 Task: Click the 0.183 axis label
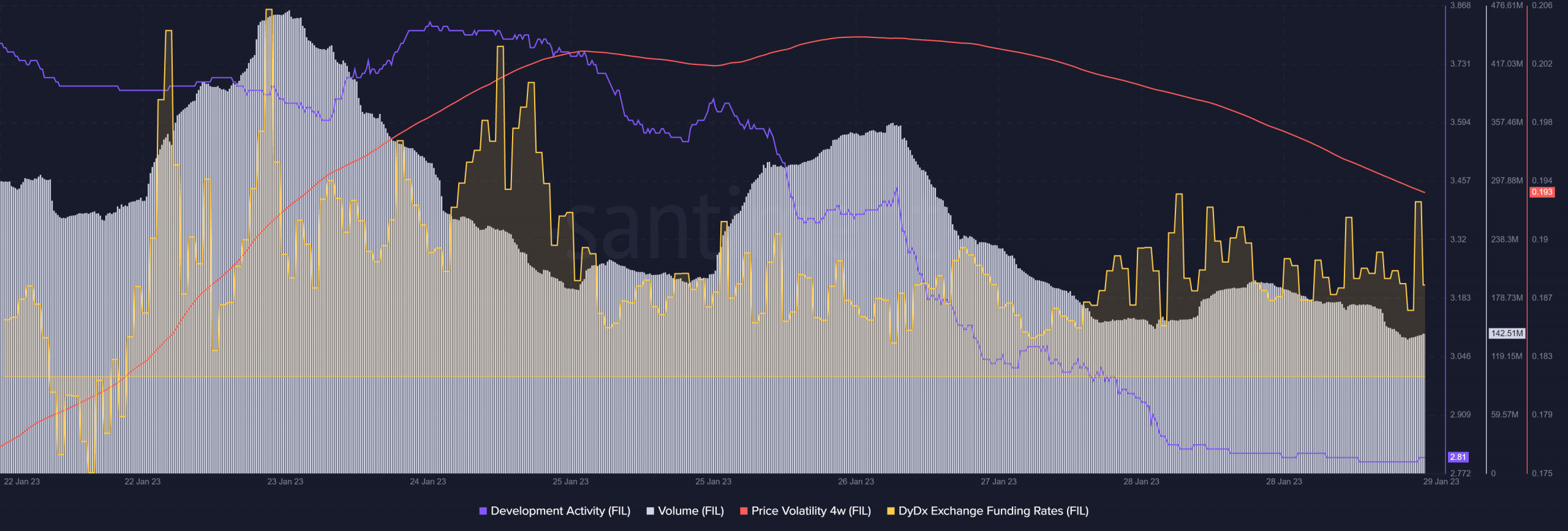coord(1542,356)
